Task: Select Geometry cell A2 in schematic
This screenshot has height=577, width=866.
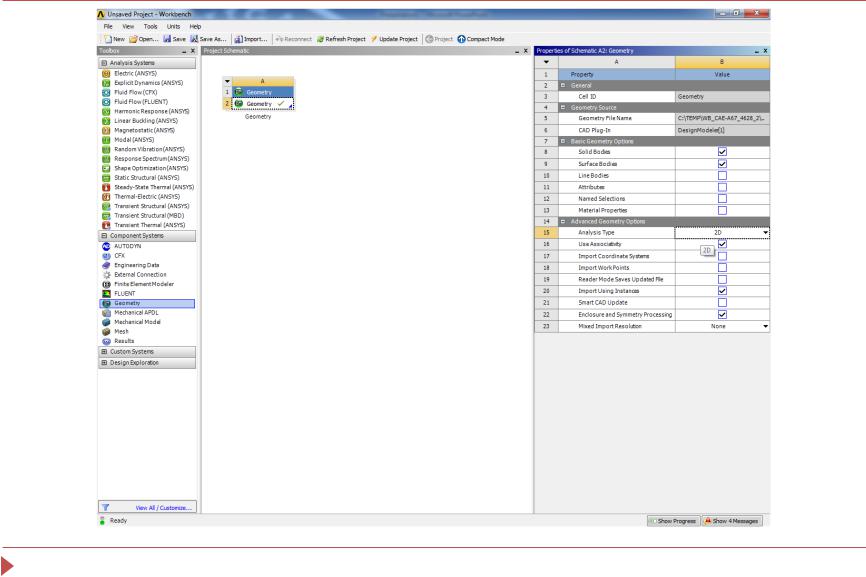Action: 263,104
